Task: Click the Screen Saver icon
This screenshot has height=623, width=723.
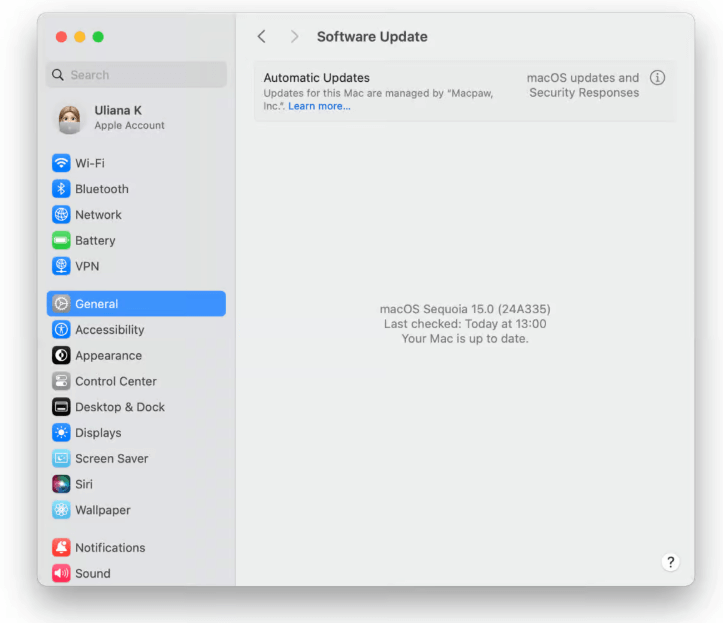Action: coord(61,458)
